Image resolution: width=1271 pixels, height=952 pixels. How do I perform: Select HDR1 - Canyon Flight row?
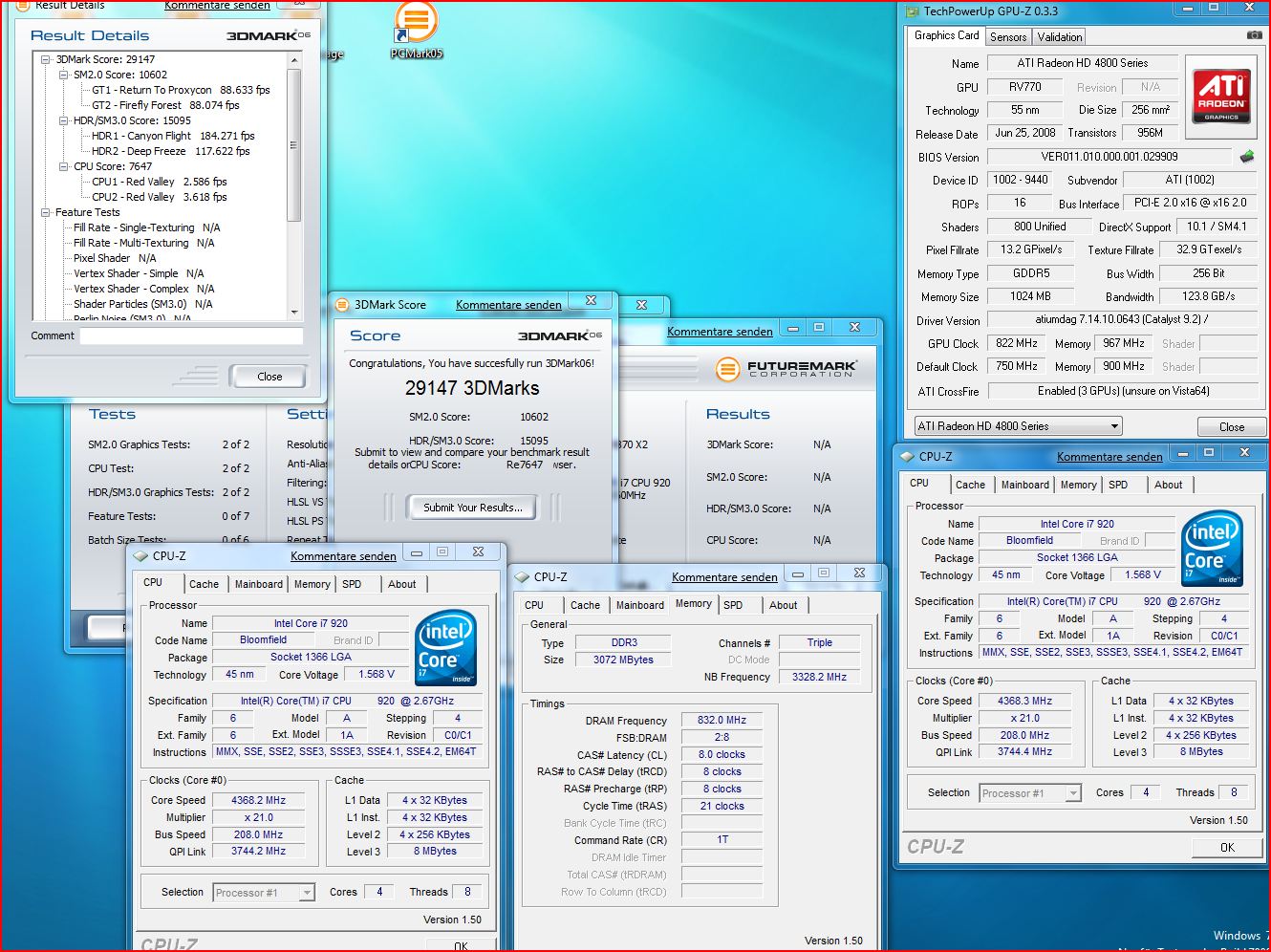pos(173,136)
